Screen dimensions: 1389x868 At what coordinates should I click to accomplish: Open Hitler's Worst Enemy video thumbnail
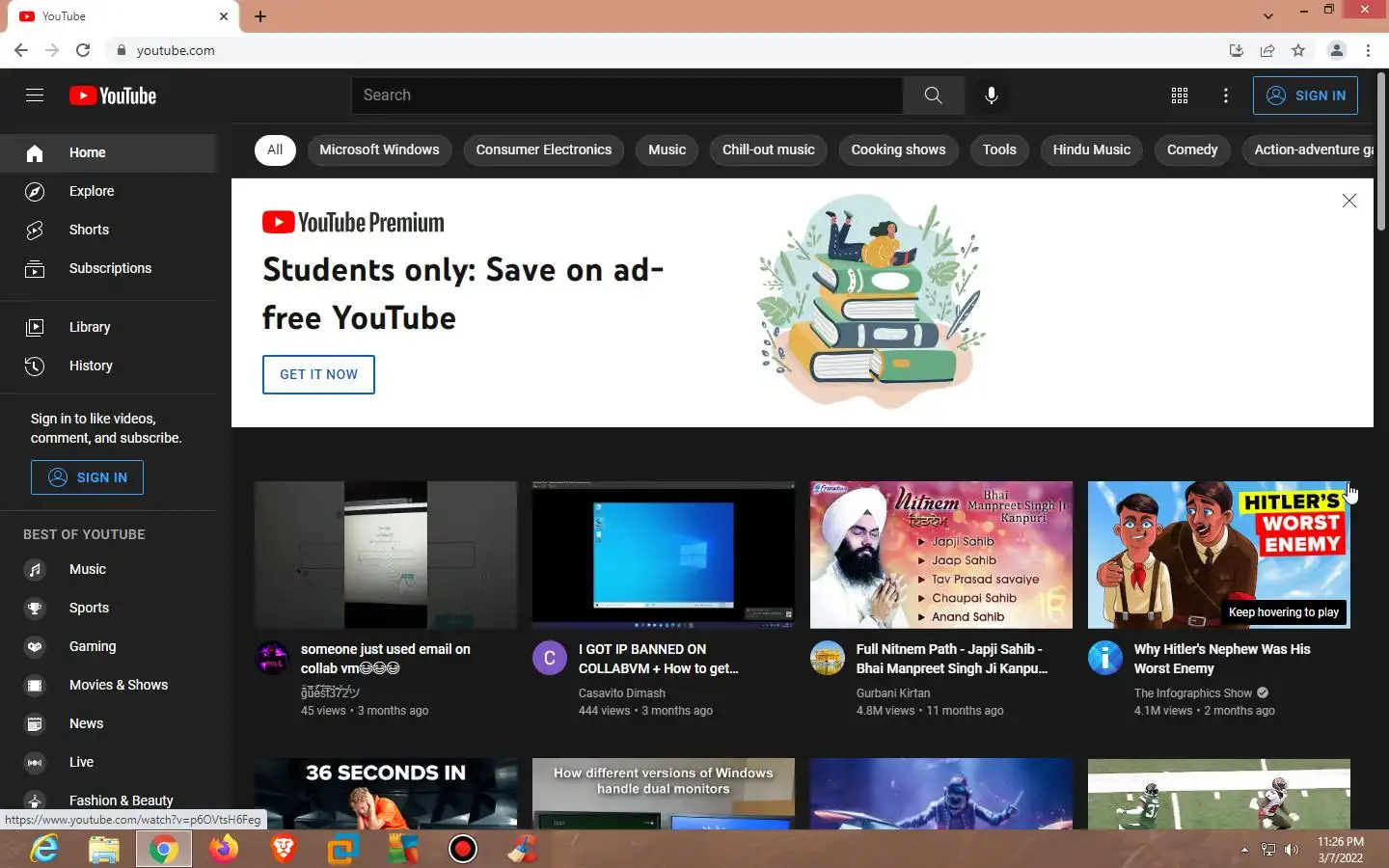click(x=1219, y=555)
